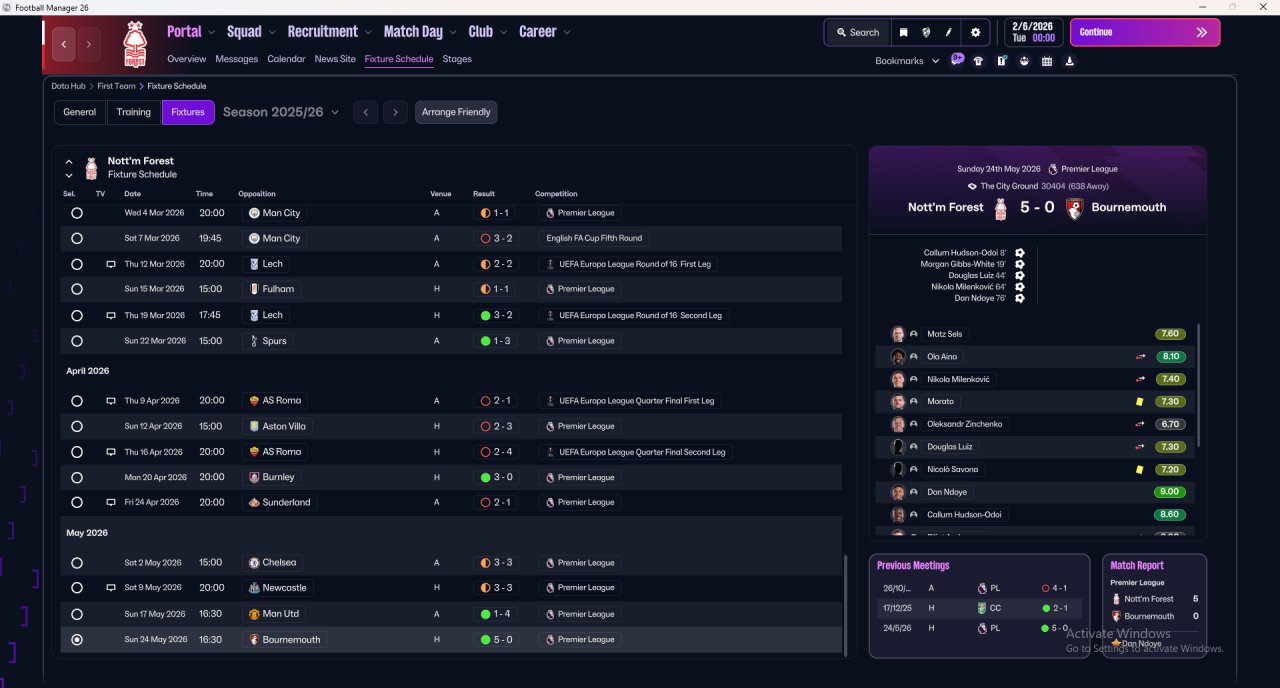Click the traffic cone shortcut icon
Screen dimensions: 1280x688
point(1070,61)
